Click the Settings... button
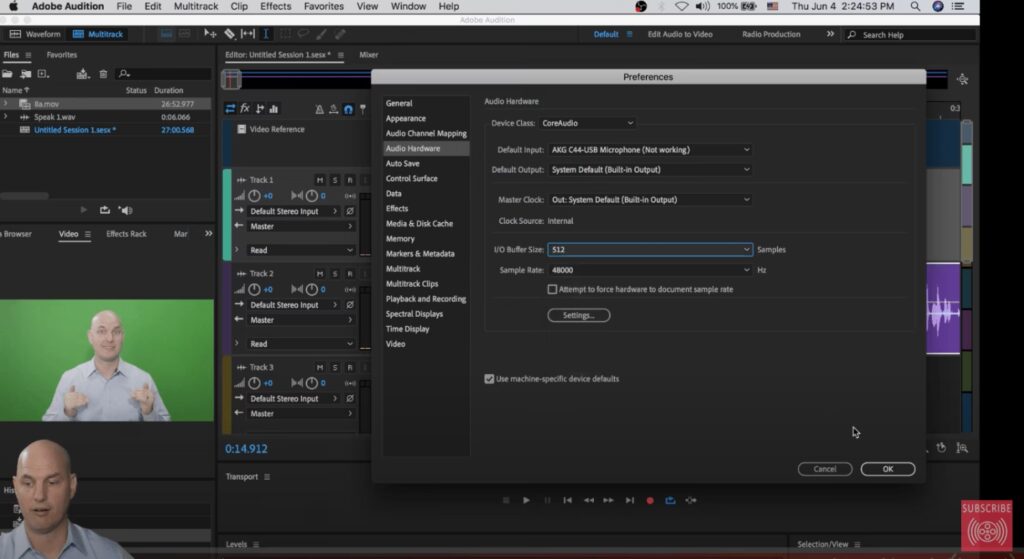The height and width of the screenshot is (559, 1024). pyautogui.click(x=578, y=315)
